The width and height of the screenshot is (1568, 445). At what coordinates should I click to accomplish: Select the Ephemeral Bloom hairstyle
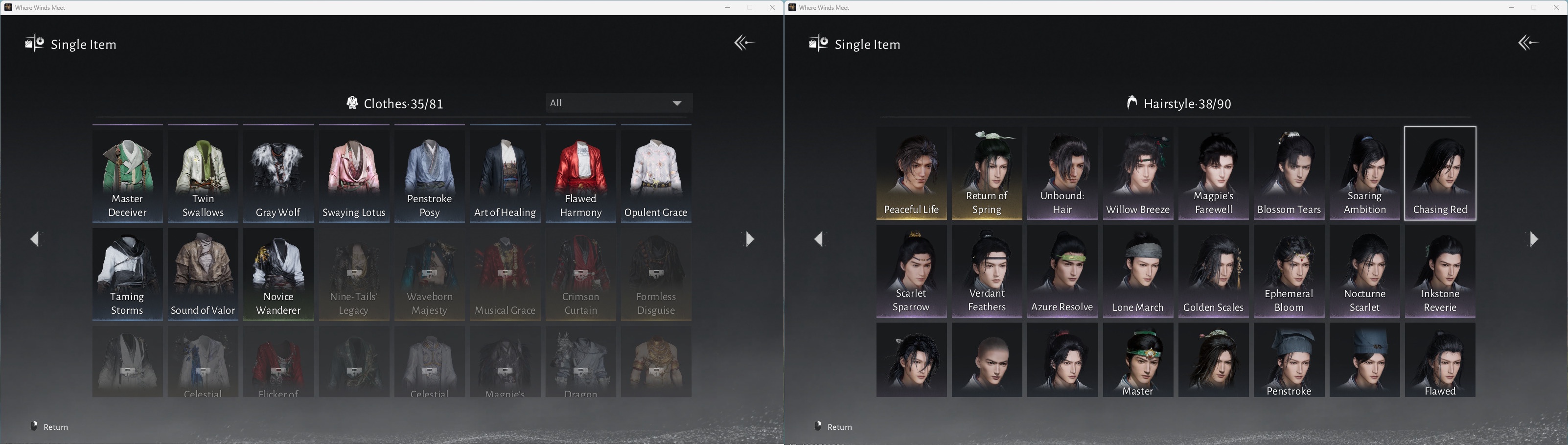tap(1289, 271)
